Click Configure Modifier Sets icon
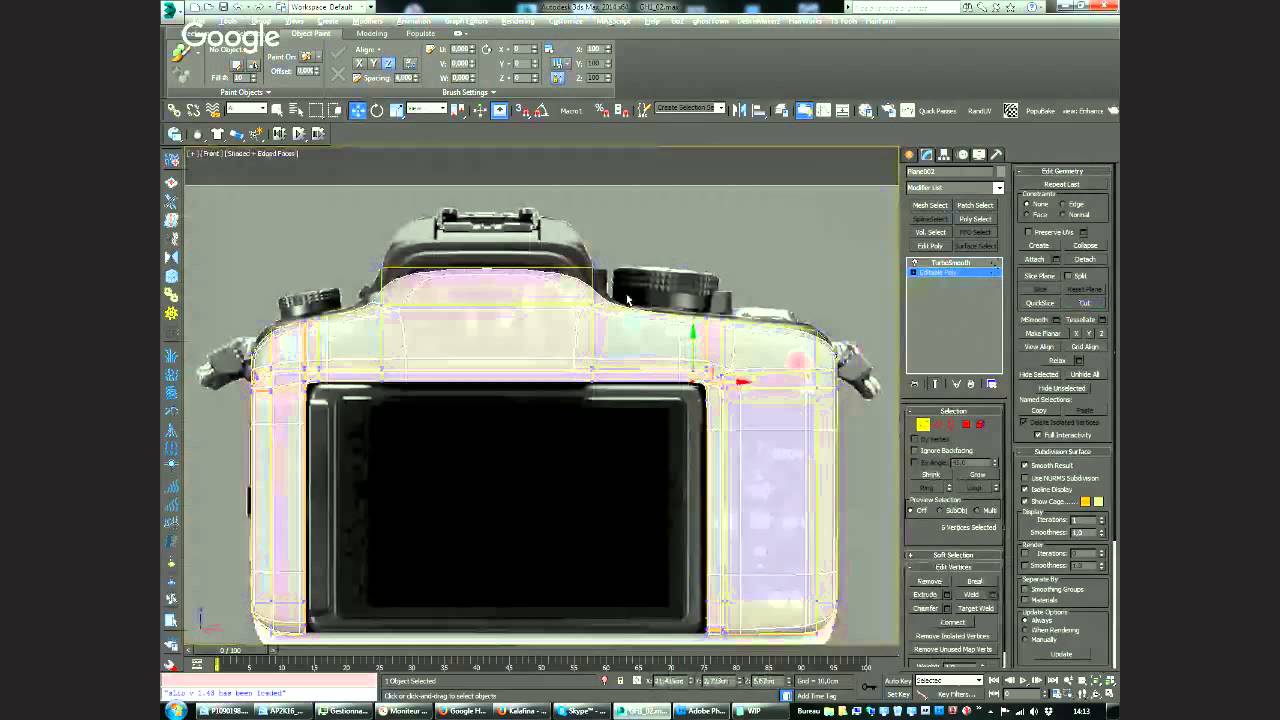 point(991,384)
